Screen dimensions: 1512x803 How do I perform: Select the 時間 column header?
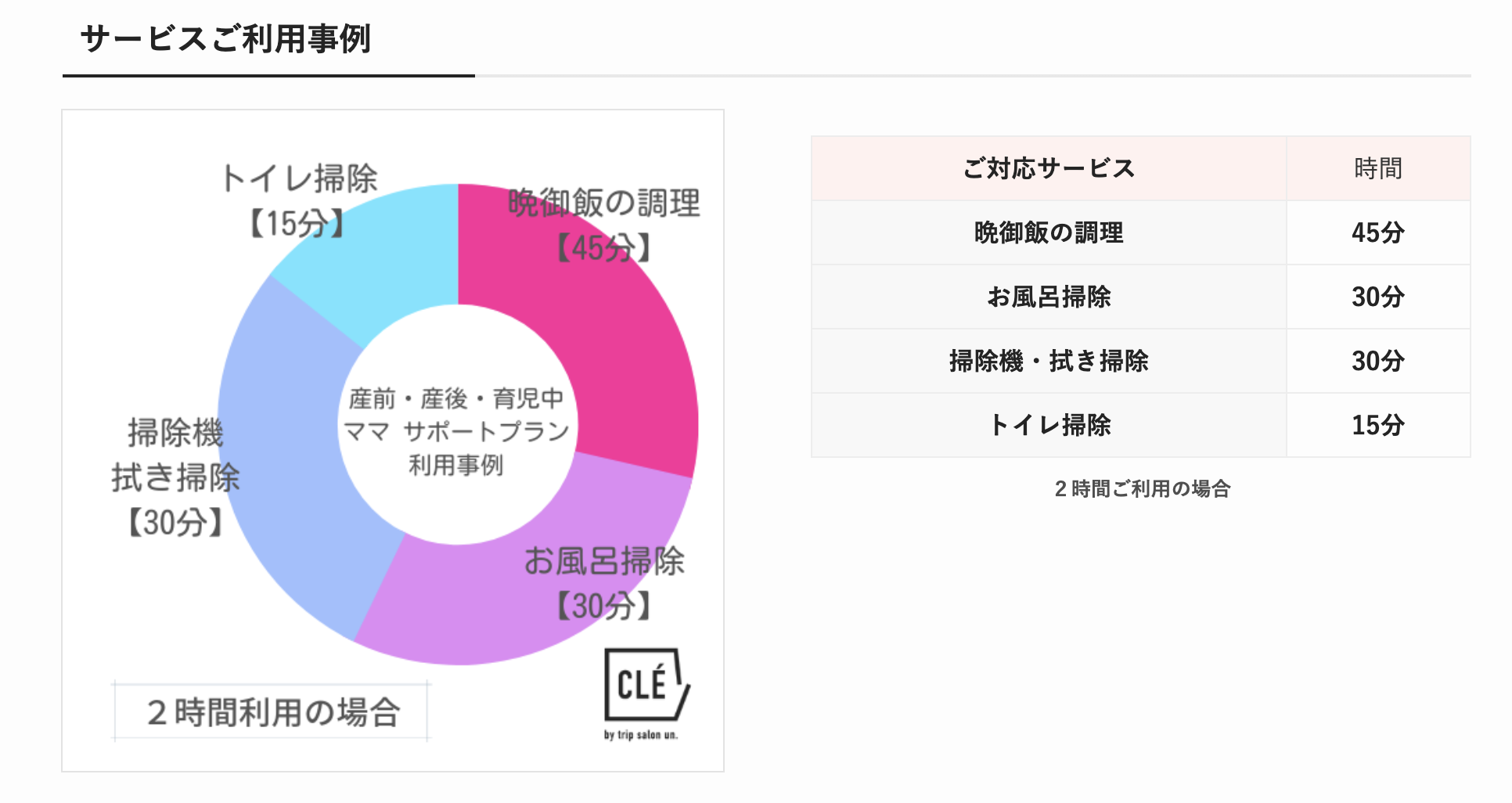[x=1377, y=168]
